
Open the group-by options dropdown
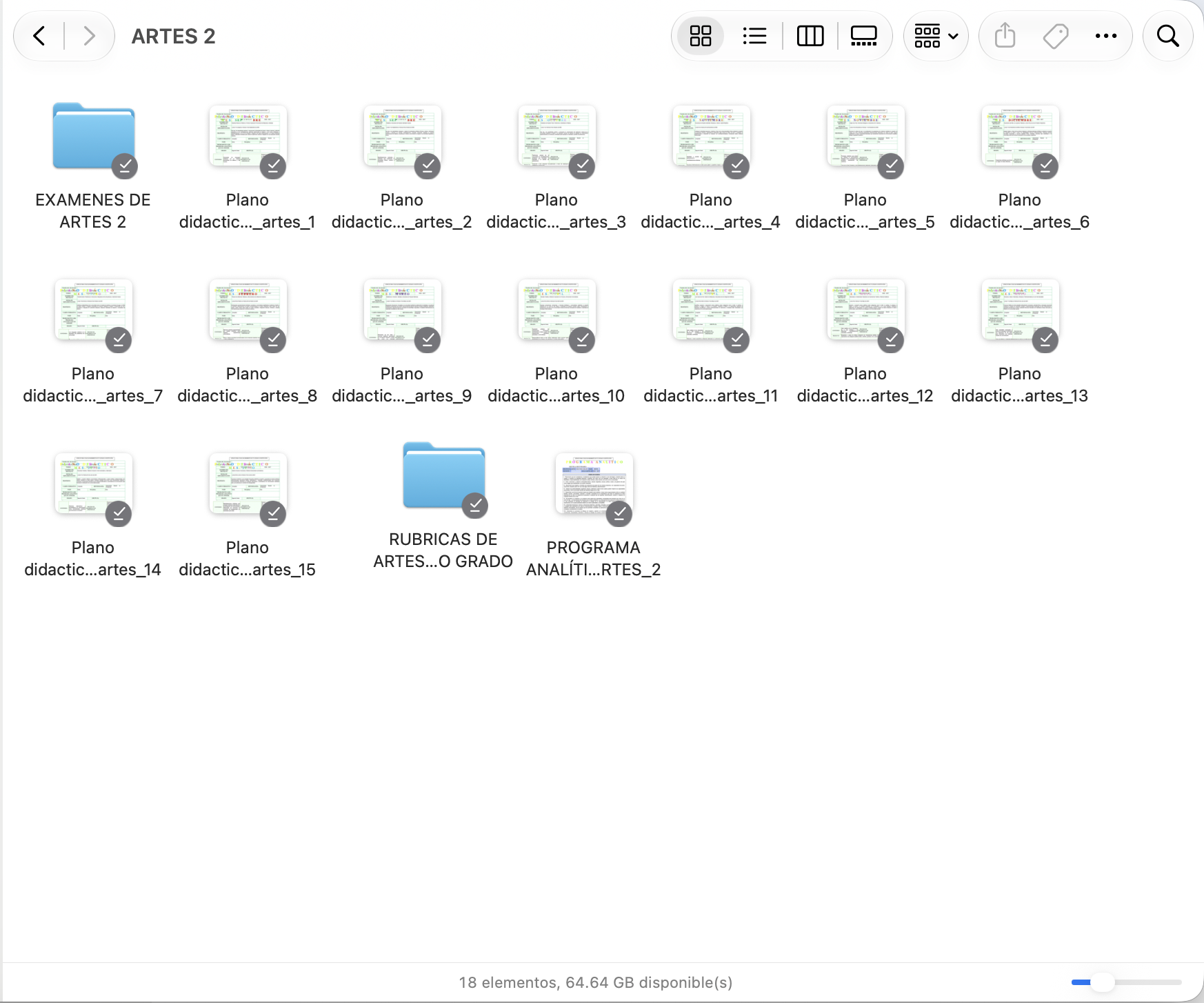pos(936,36)
